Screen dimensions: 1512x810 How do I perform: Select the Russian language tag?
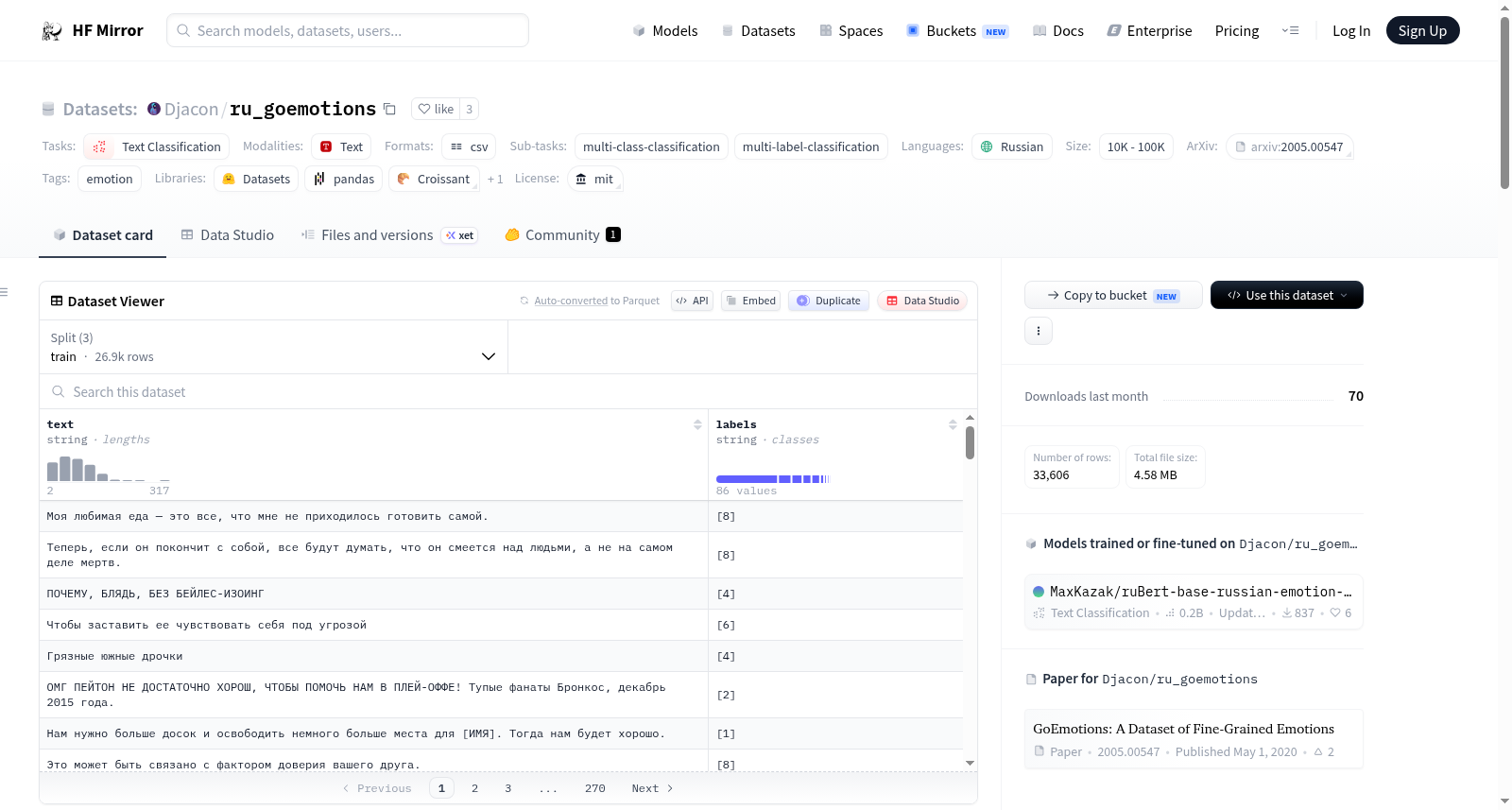(x=1012, y=146)
